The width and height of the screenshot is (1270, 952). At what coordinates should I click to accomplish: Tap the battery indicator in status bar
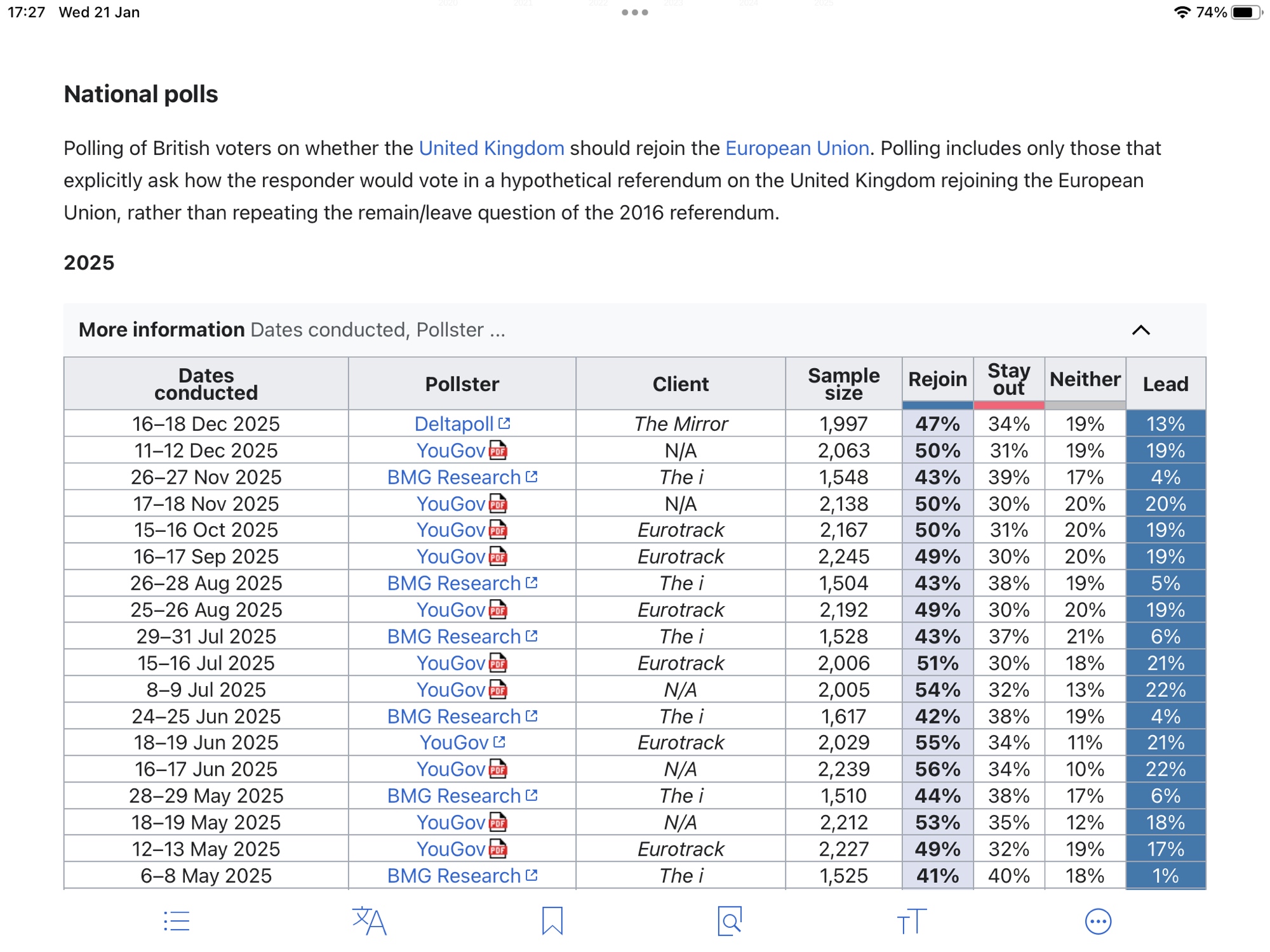1246,12
